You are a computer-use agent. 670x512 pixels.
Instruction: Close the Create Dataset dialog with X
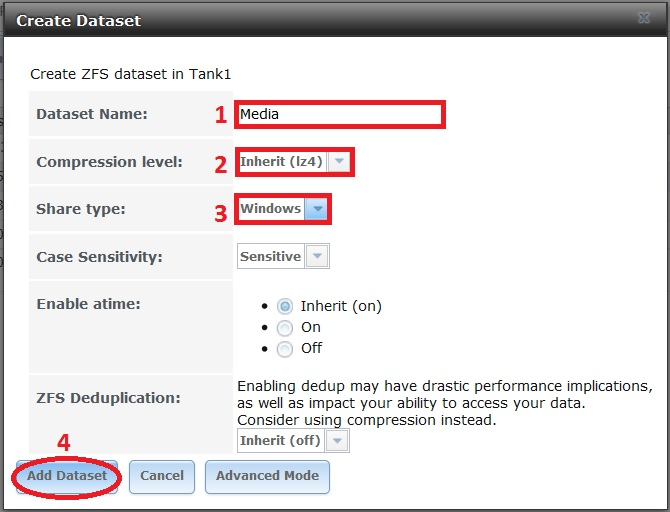[643, 18]
